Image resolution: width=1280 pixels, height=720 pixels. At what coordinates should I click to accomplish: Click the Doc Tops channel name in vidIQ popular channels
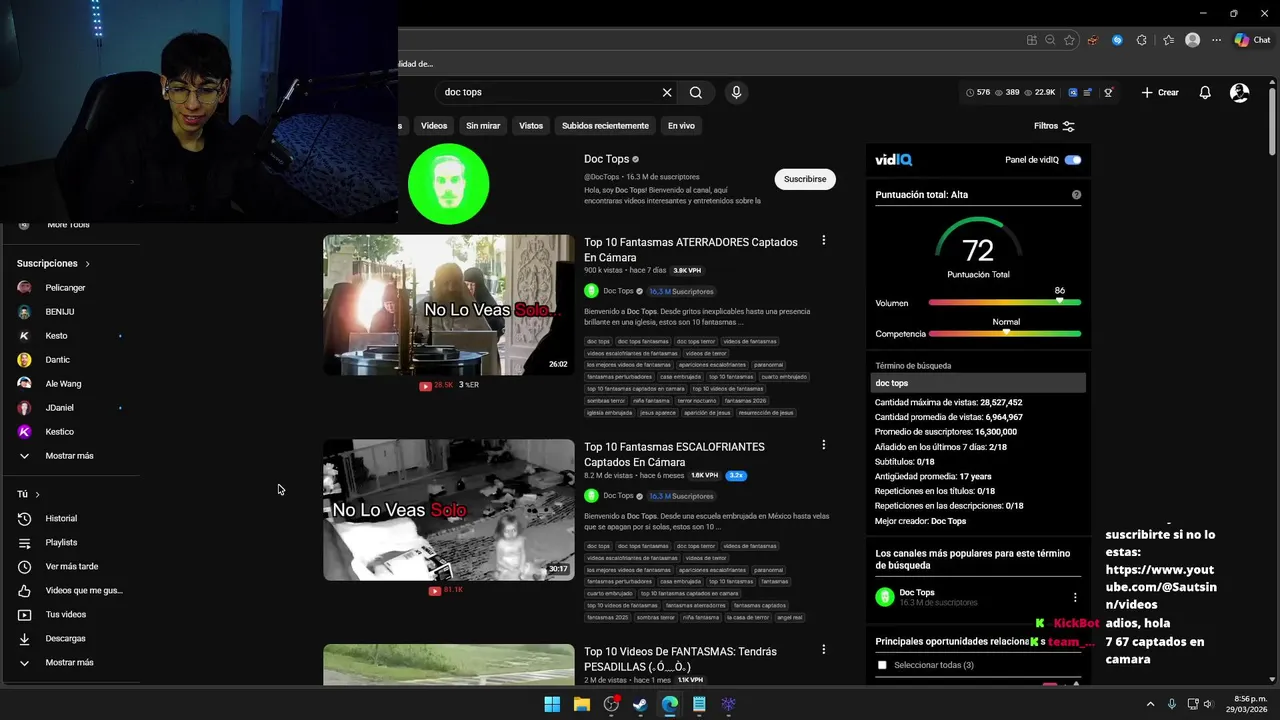(x=917, y=592)
